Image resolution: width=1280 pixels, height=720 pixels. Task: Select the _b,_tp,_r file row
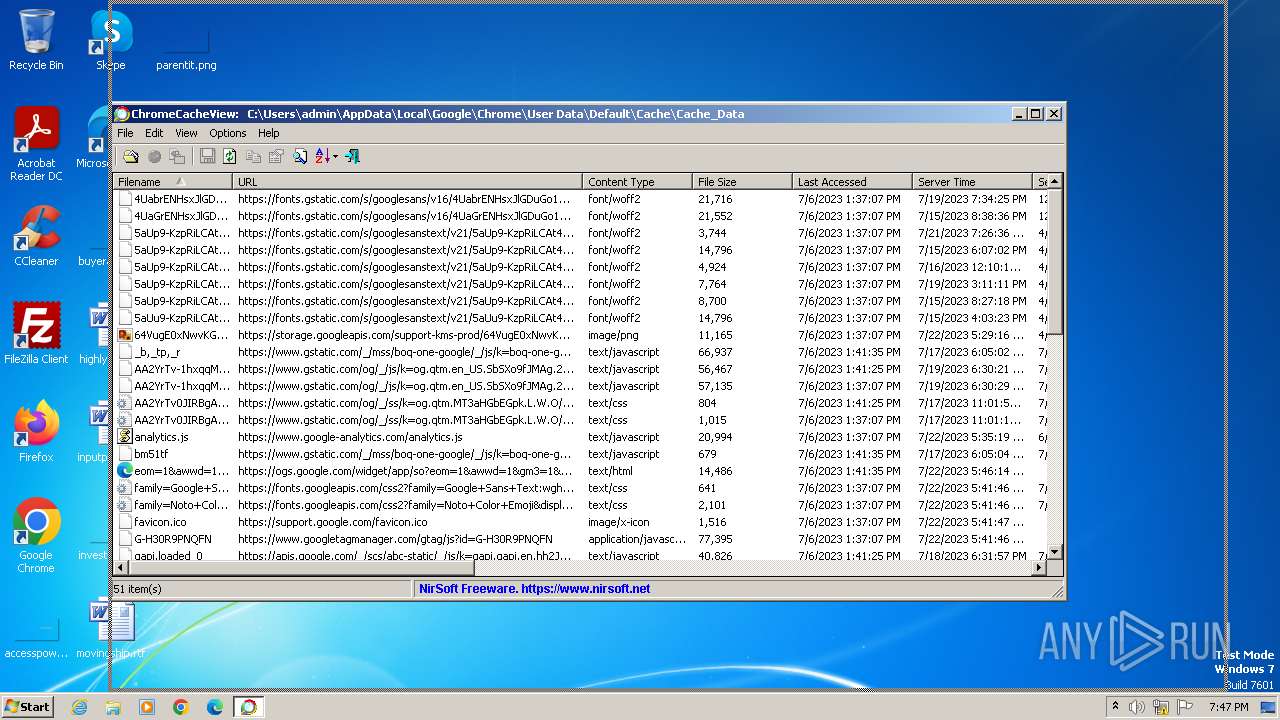(x=580, y=352)
